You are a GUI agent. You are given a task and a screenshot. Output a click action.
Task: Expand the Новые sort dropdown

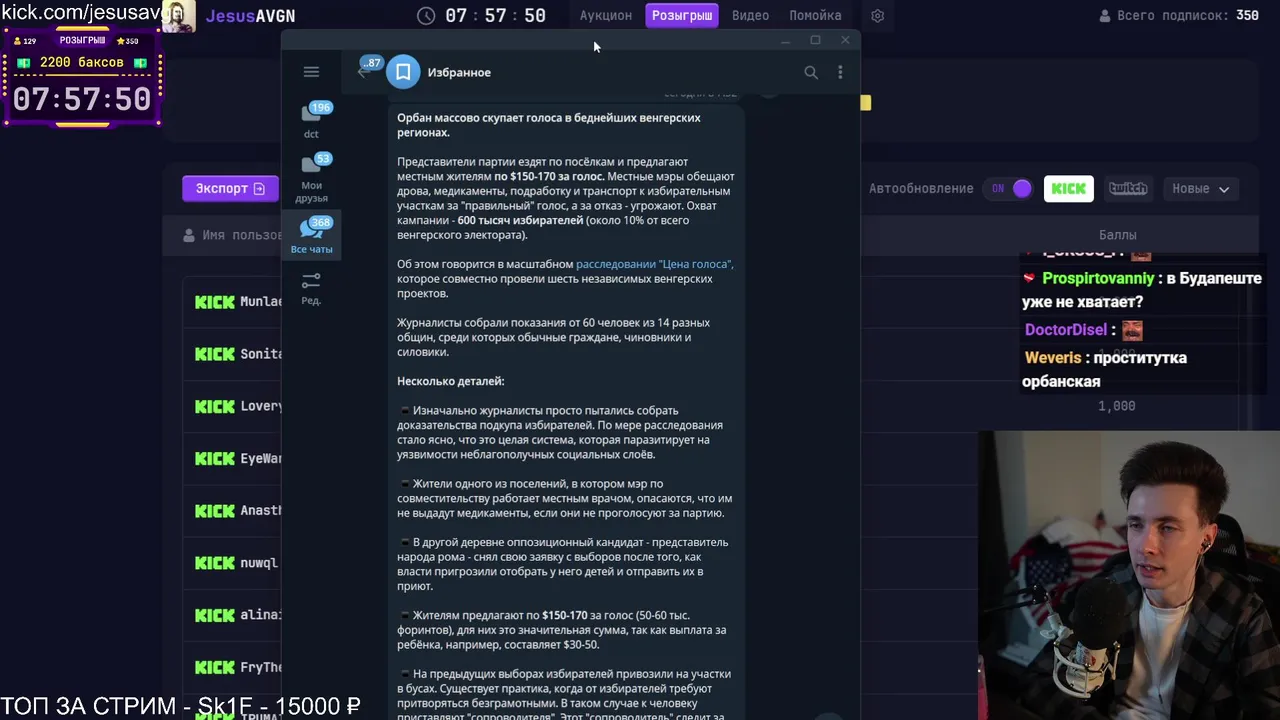[1200, 188]
